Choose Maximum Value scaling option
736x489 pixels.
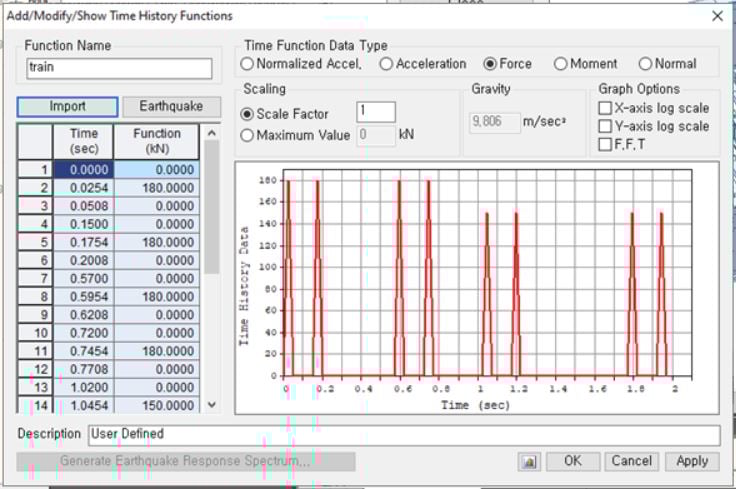(x=295, y=136)
